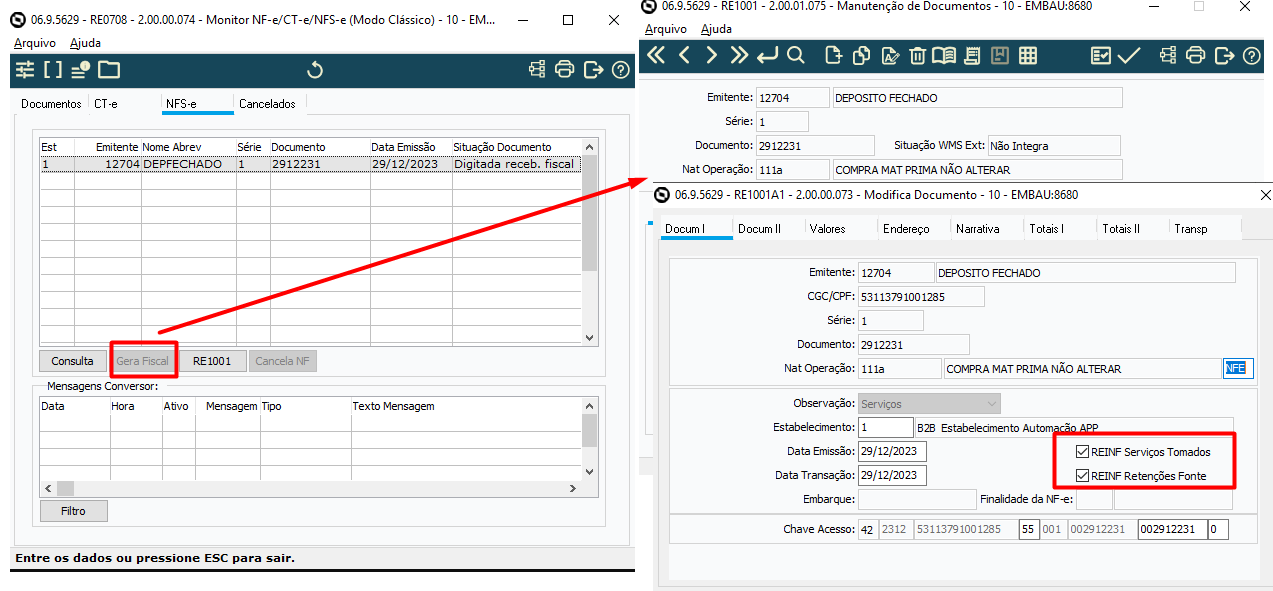Open the folder icon in the Monitor toolbar
1273x591 pixels.
coord(108,69)
